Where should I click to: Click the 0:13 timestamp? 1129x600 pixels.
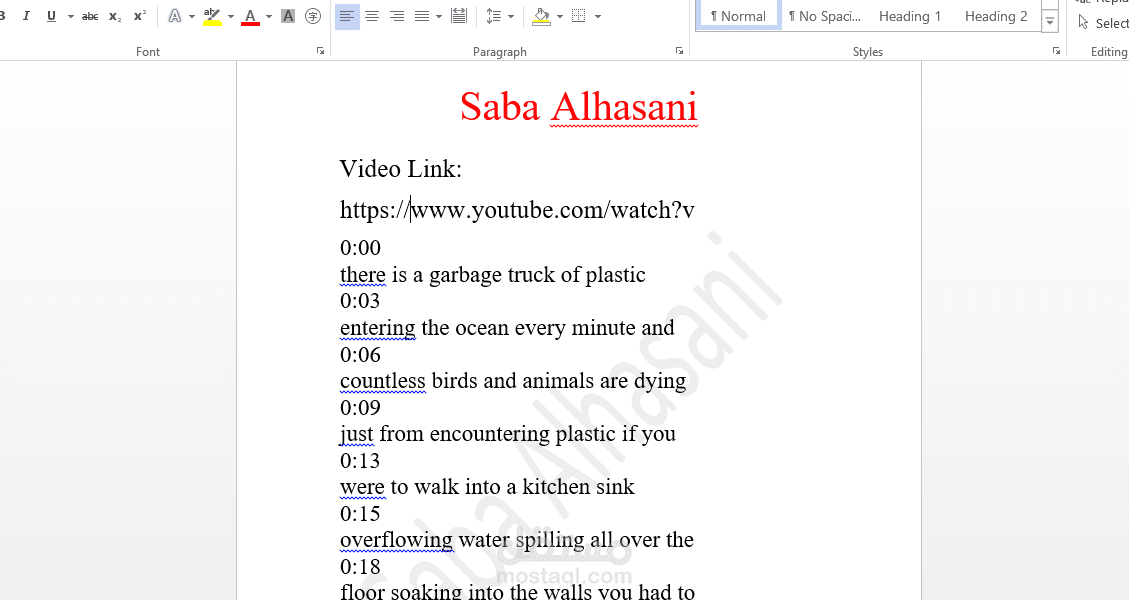pyautogui.click(x=360, y=461)
